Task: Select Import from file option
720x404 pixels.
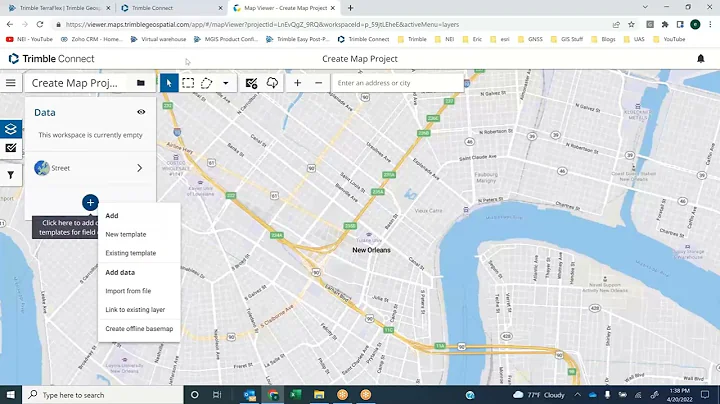Action: coord(128,291)
